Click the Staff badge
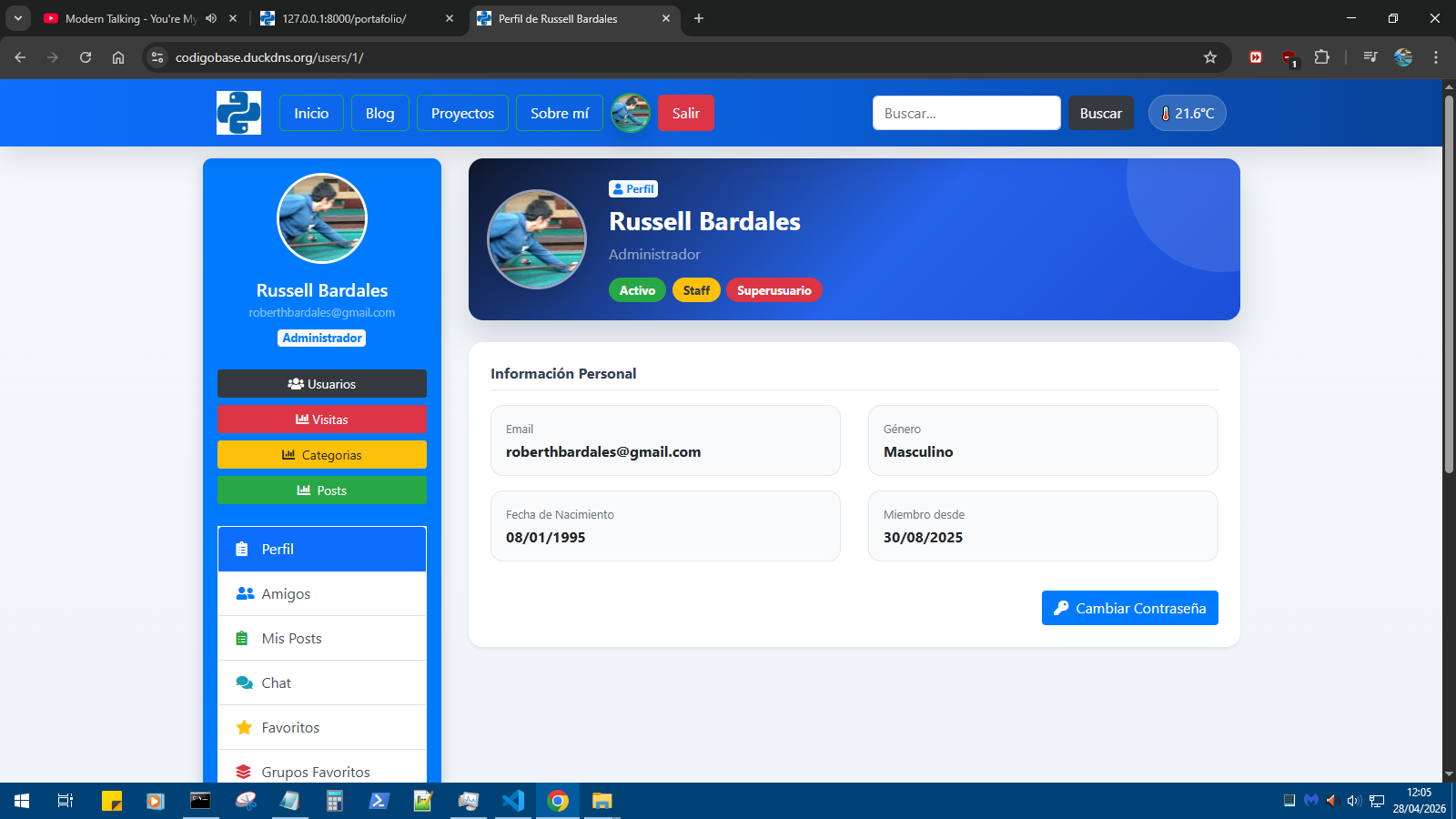The height and width of the screenshot is (819, 1456). (696, 290)
